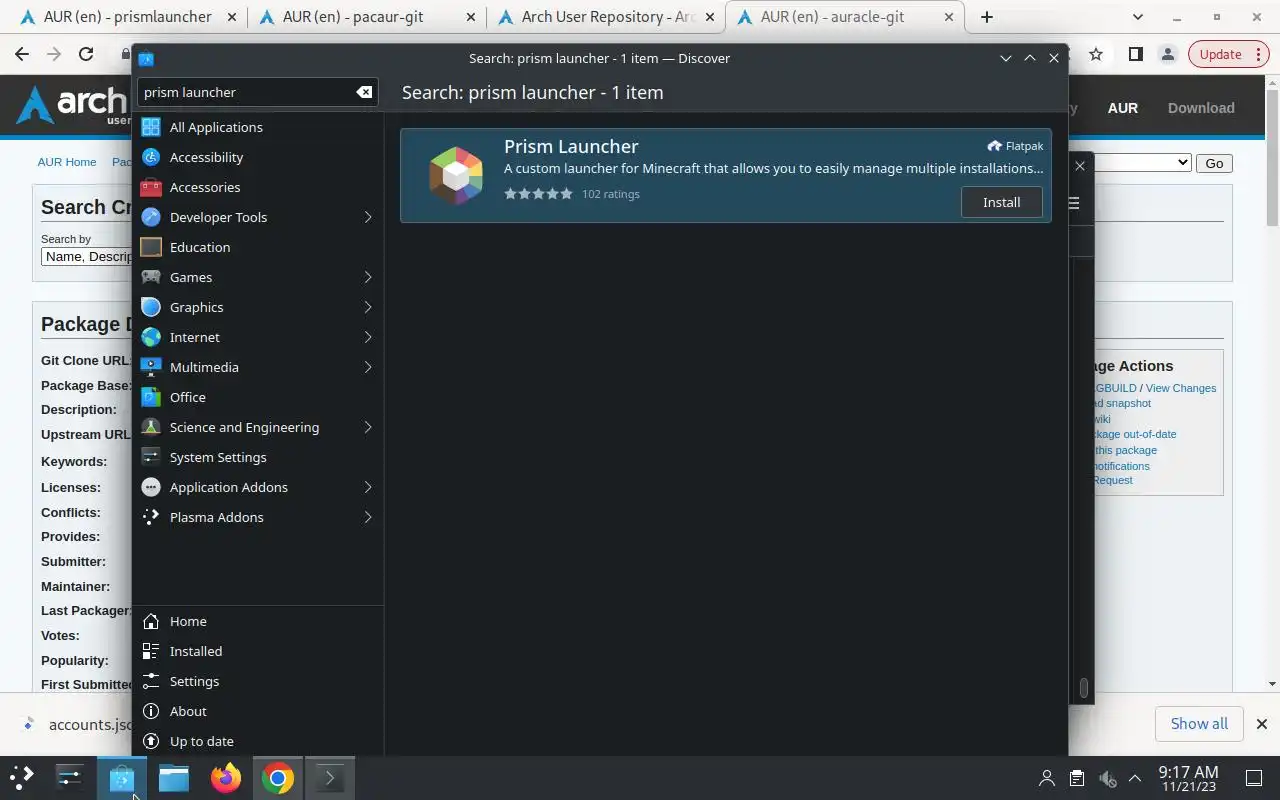
Task: Open Chrome tab search dropdown
Action: pyautogui.click(x=1138, y=17)
